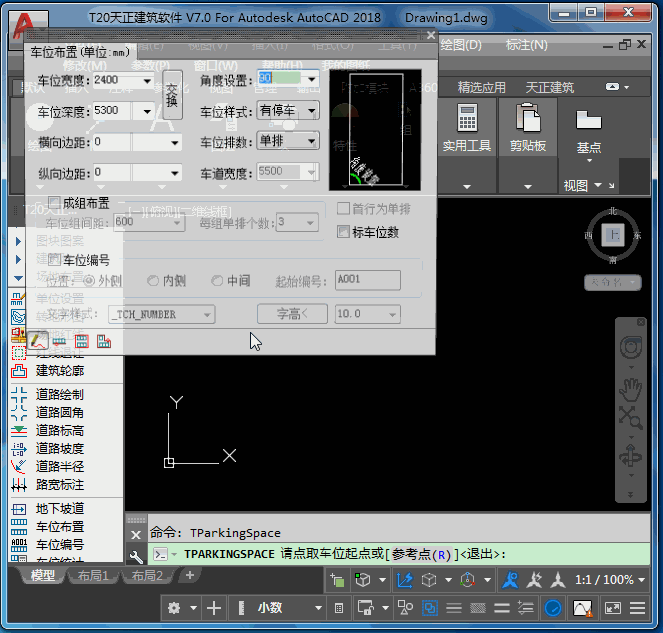This screenshot has width=663, height=633.
Task: Toggle the 车位编号 checkbox
Action: [x=54, y=259]
